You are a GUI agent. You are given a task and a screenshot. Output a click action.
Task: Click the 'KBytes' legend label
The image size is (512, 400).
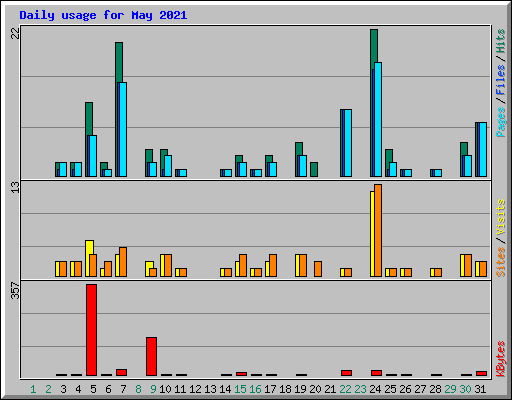[500, 359]
